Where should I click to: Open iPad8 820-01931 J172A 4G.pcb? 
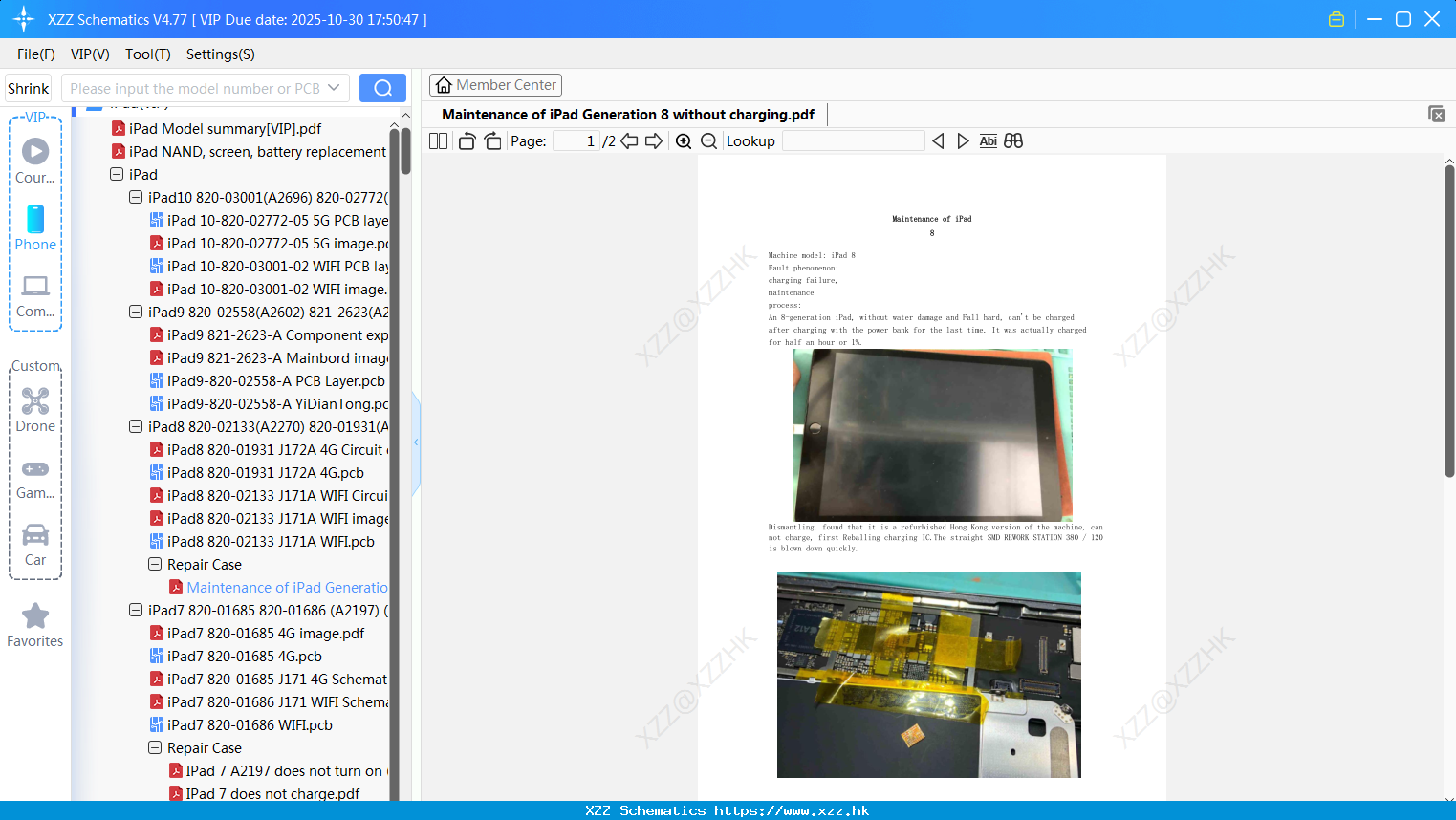[256, 472]
